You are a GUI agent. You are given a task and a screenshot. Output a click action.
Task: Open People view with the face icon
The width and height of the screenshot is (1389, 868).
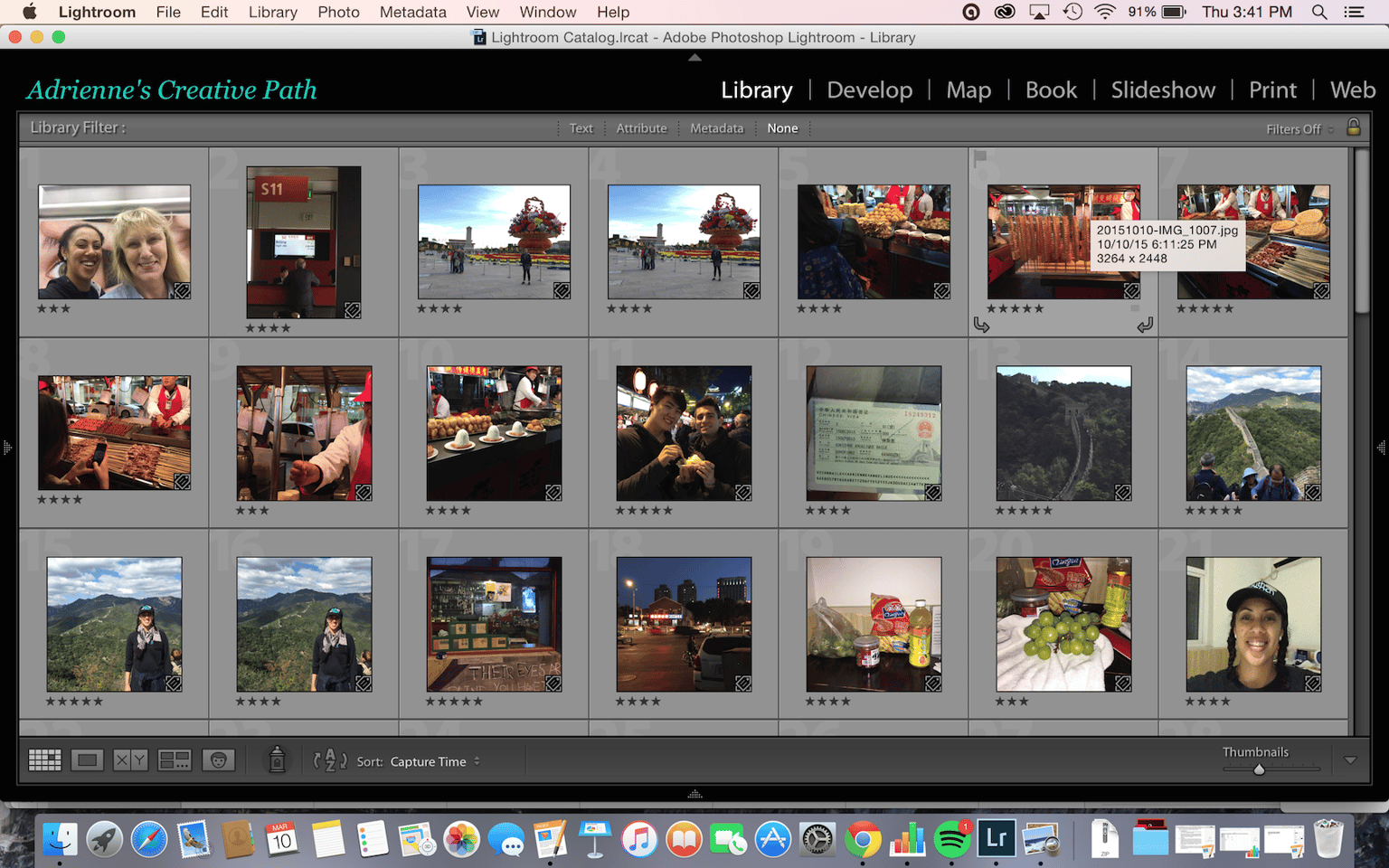click(218, 760)
